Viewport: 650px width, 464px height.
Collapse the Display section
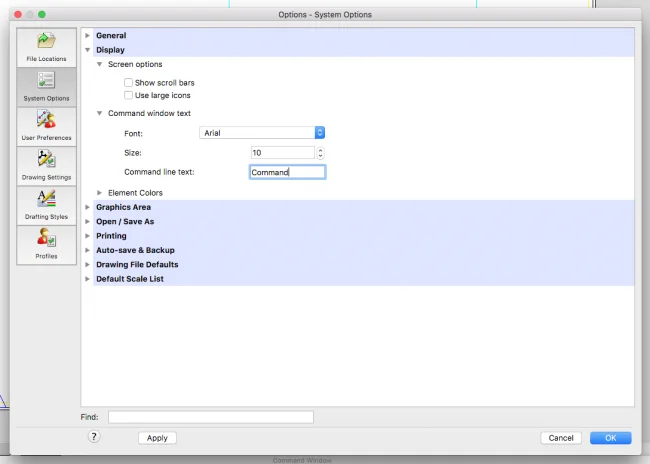pyautogui.click(x=88, y=49)
